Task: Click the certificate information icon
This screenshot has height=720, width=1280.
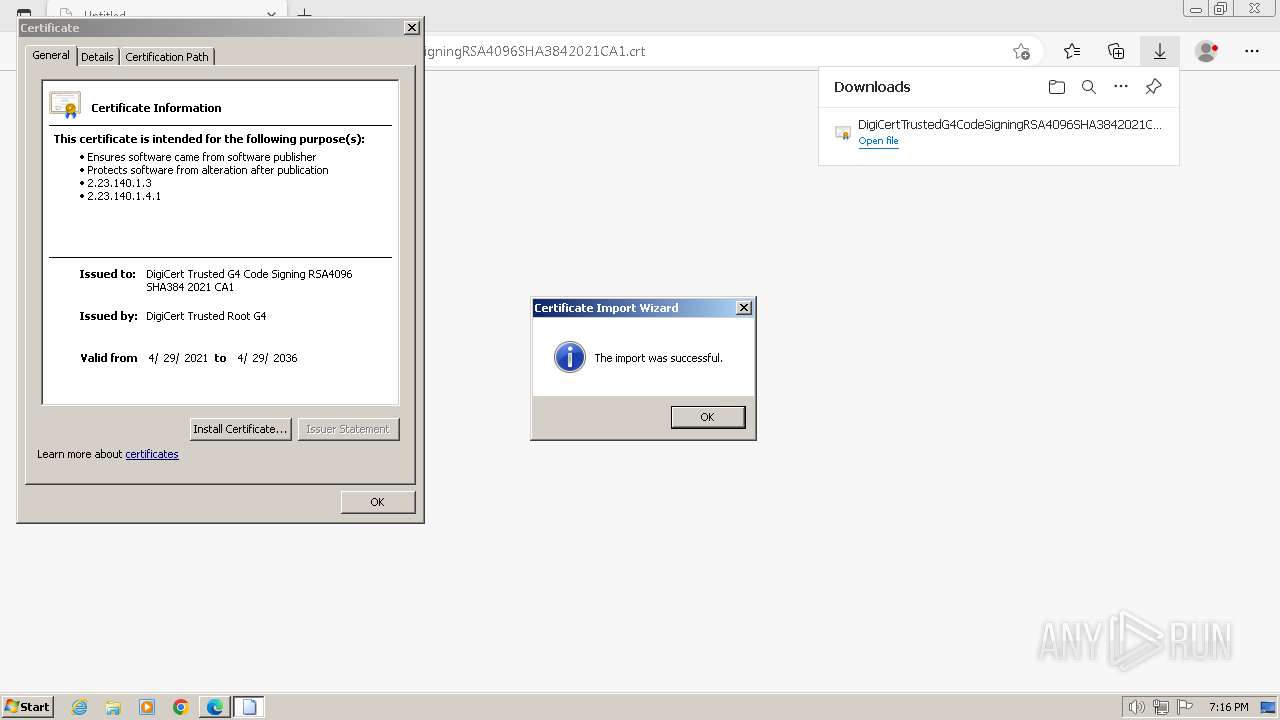Action: point(65,105)
